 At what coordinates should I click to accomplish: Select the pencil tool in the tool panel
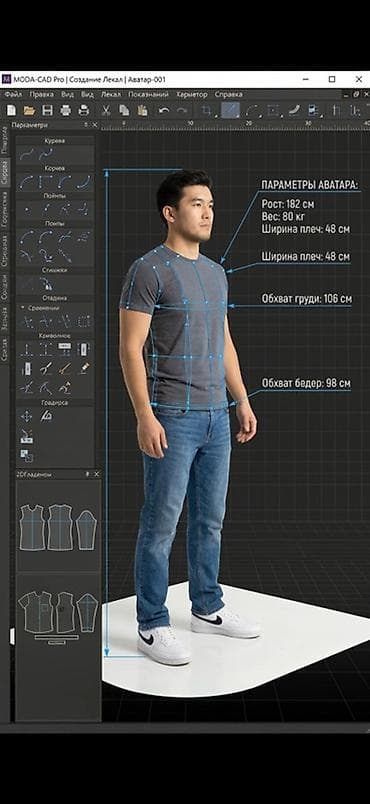pos(84,368)
